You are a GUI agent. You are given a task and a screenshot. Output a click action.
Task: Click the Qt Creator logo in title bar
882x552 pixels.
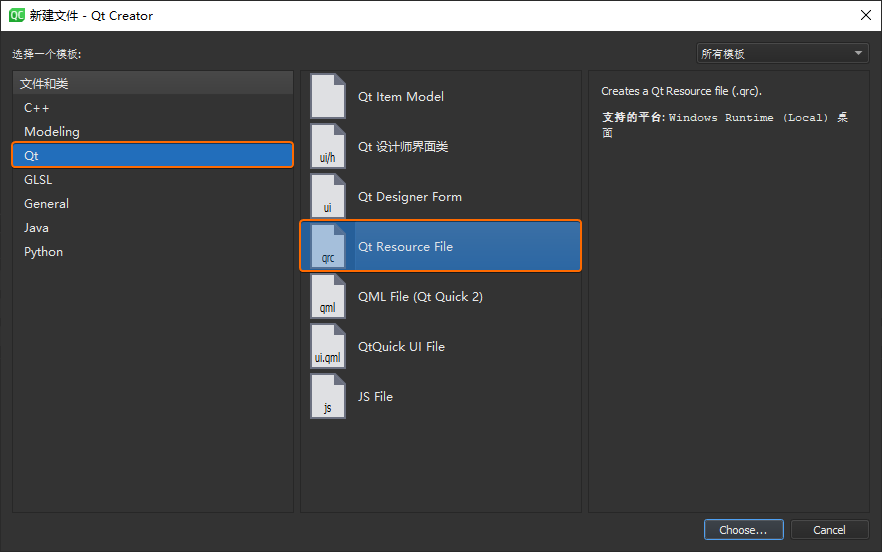(x=16, y=15)
